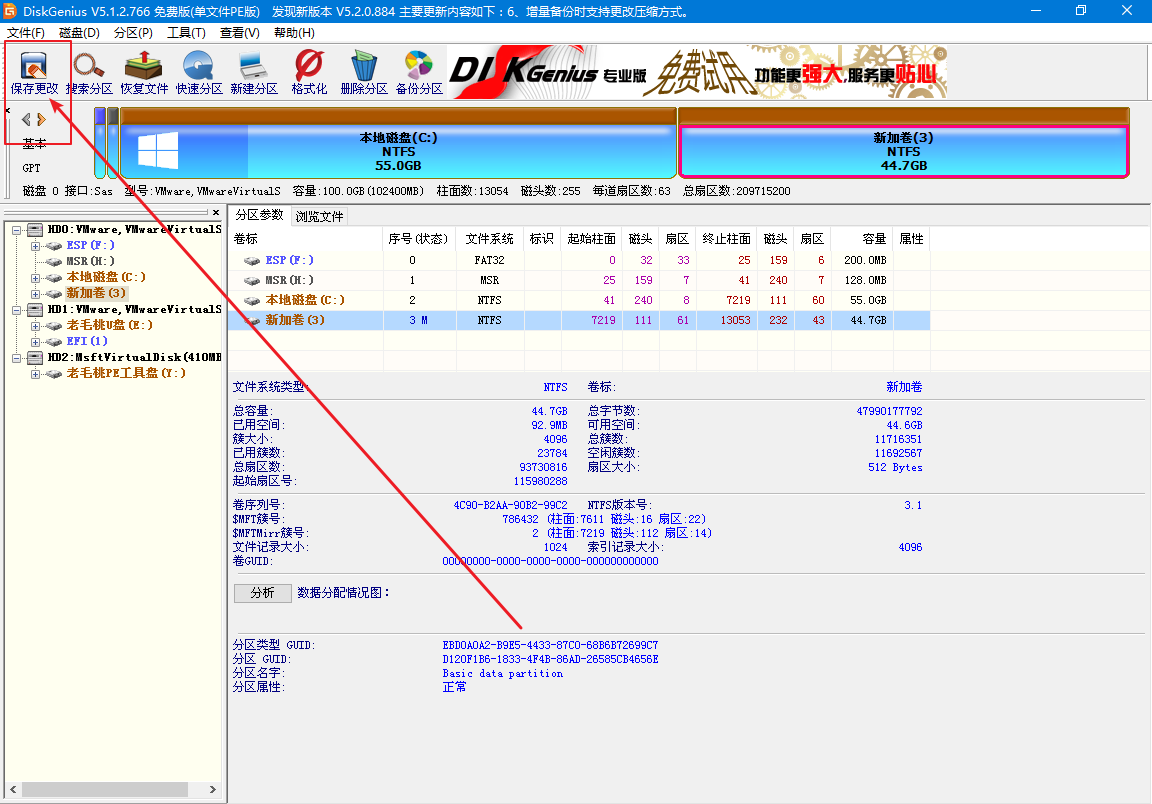Switch to the 分区参数 tab
Screen dimensions: 1152x804
click(259, 215)
